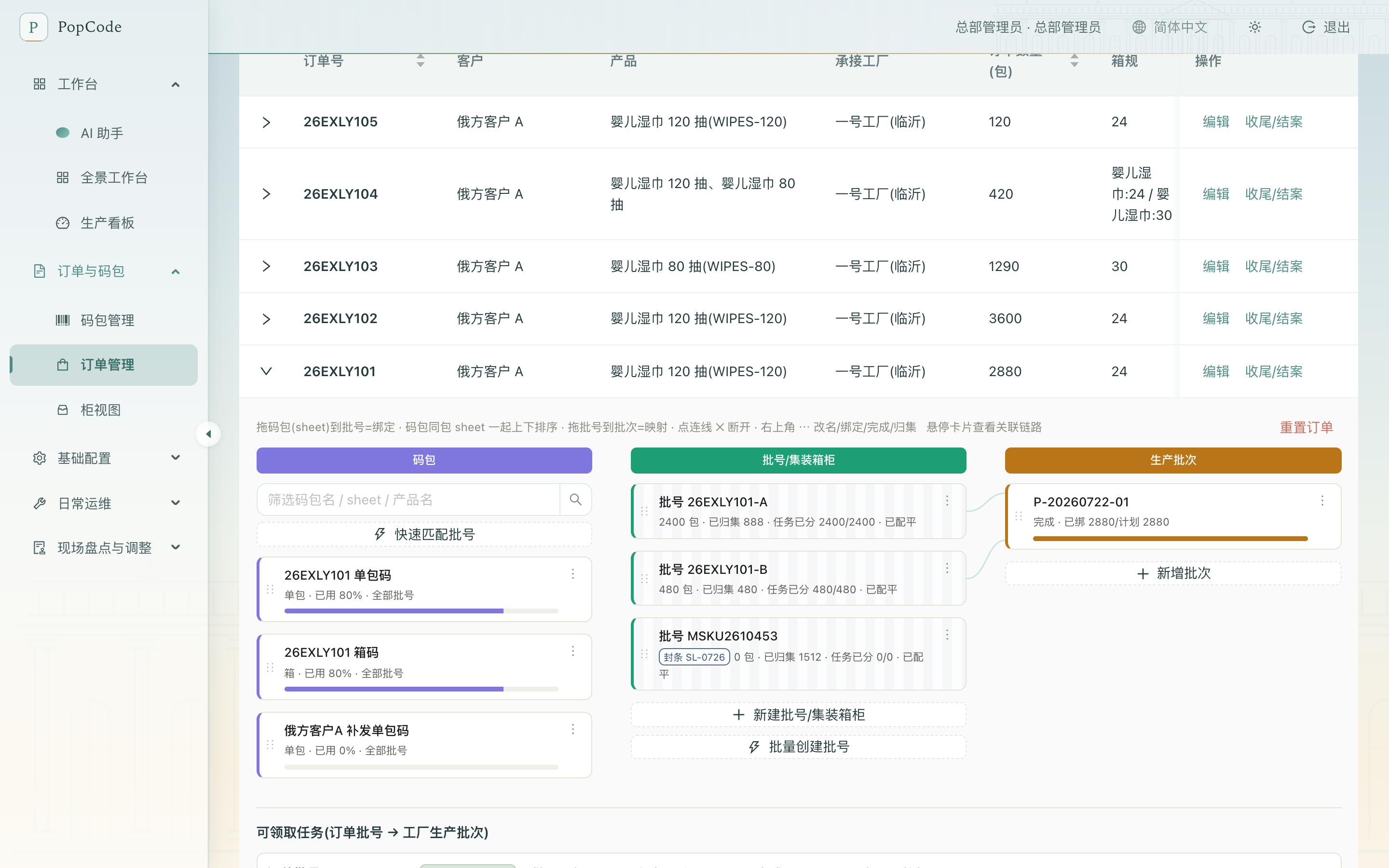Screen dimensions: 1389x868
Task: Grab drag handle of 26EXLY101 单包码 card
Action: click(270, 590)
